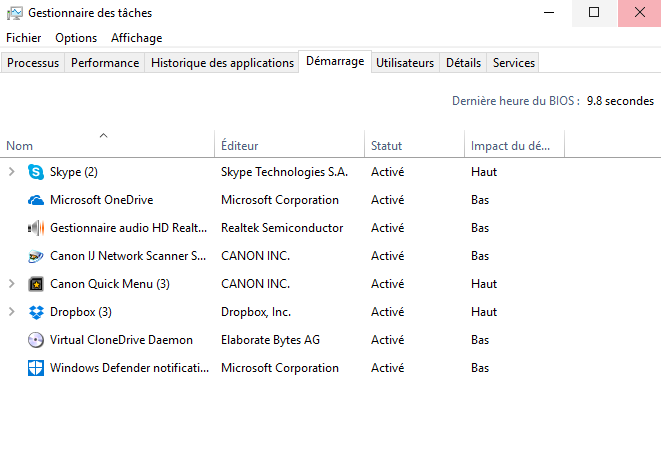Click the Virtual CloneDrive Daemon disc icon
Viewport: 661px width, 450px height.
pyautogui.click(x=36, y=340)
